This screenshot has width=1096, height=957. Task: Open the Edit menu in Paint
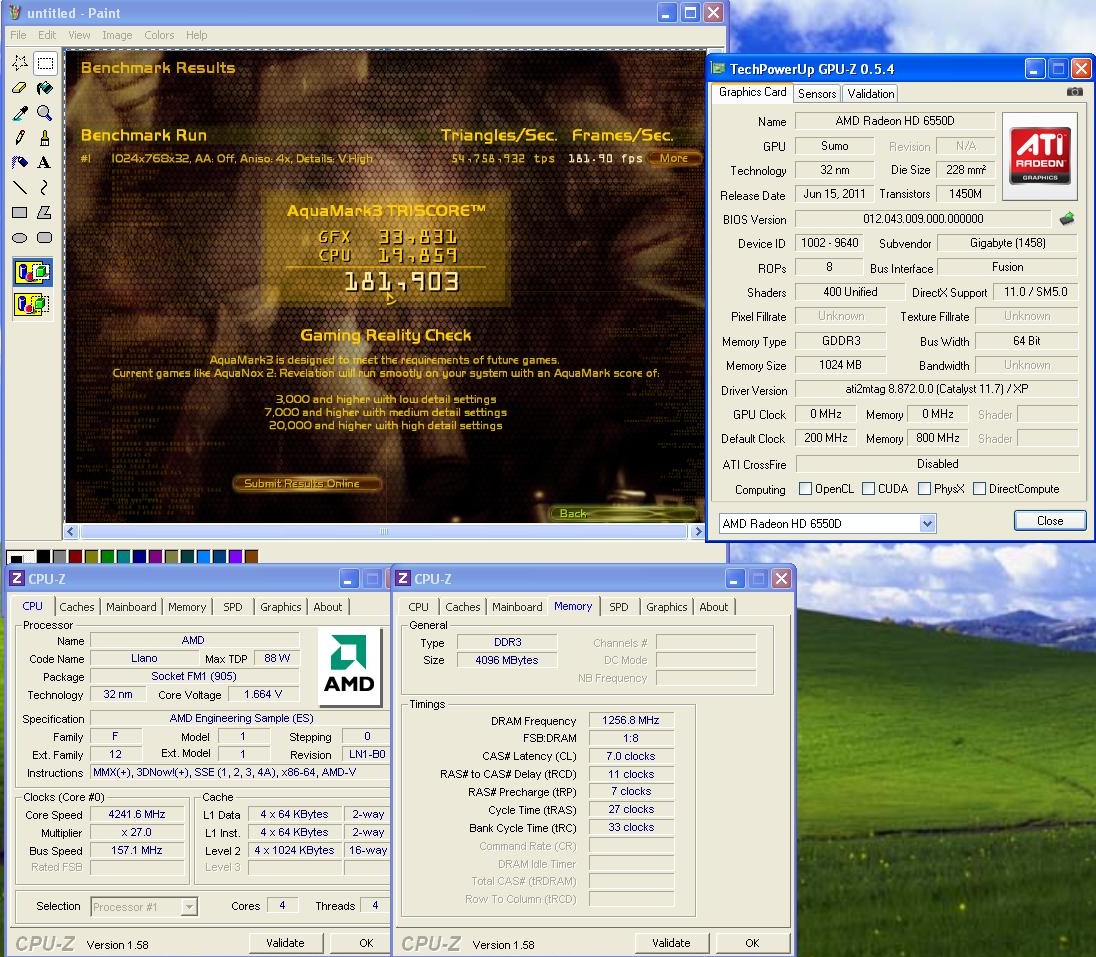tap(47, 35)
